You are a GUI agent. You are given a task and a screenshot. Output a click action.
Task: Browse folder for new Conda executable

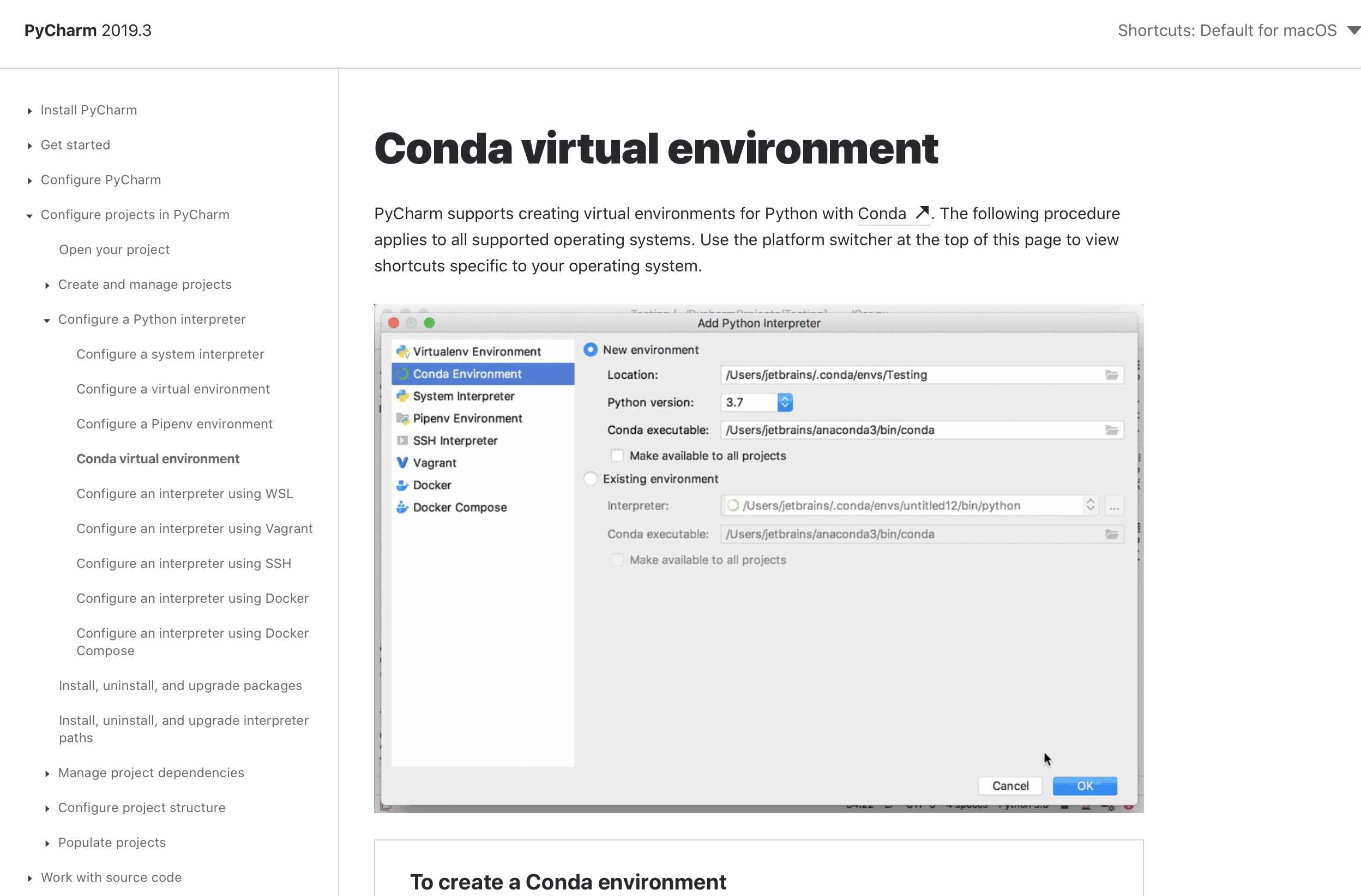pos(1112,429)
